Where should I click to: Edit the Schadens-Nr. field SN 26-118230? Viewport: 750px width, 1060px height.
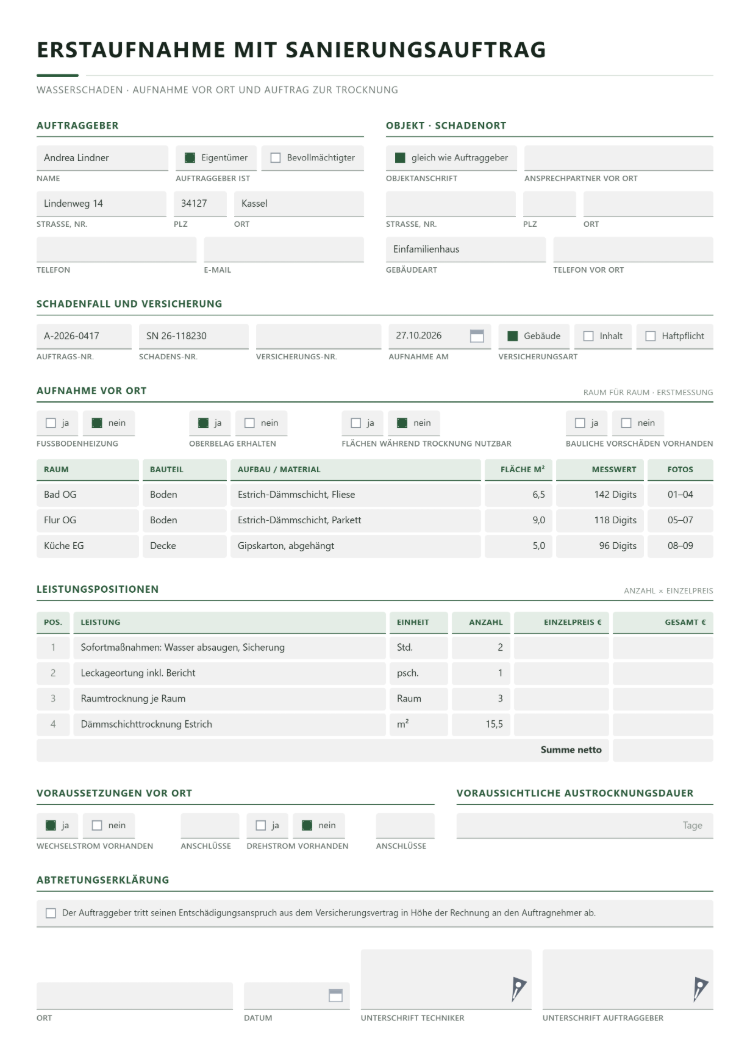point(194,336)
